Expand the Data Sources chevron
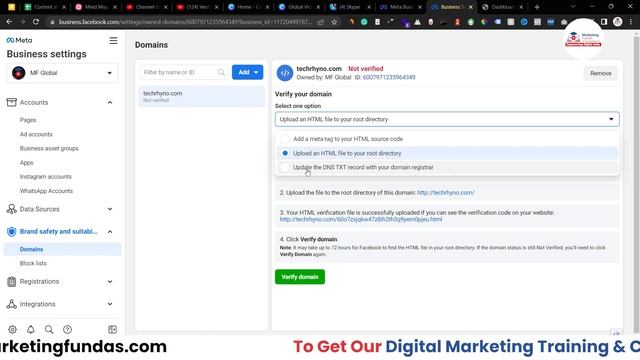This screenshot has height=360, width=640. 110,209
